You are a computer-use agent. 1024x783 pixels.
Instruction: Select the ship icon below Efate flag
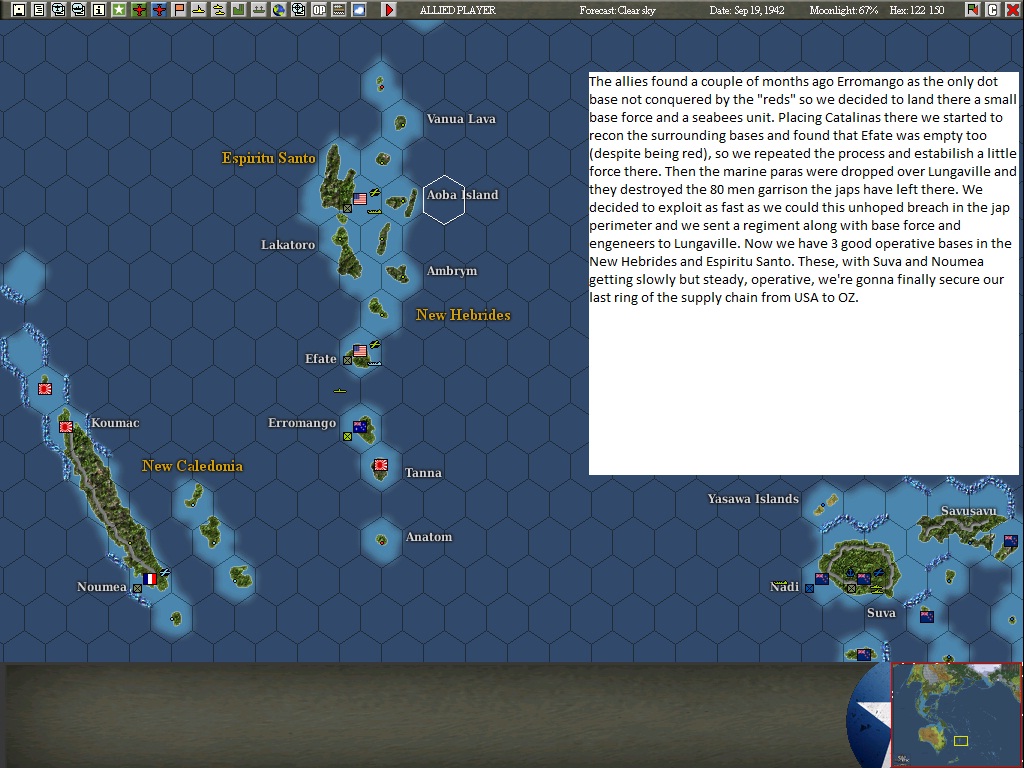(x=374, y=363)
